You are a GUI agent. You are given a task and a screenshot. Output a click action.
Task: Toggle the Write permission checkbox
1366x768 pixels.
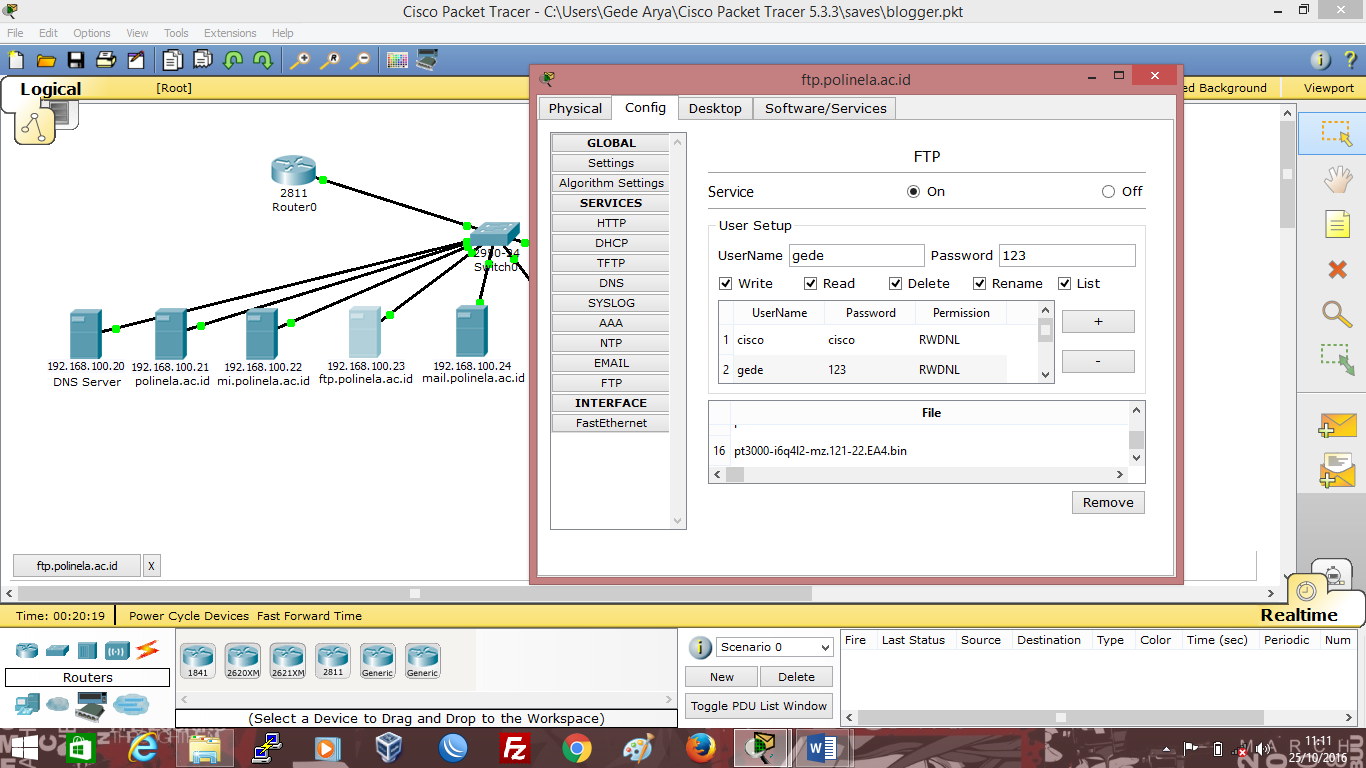coord(726,284)
